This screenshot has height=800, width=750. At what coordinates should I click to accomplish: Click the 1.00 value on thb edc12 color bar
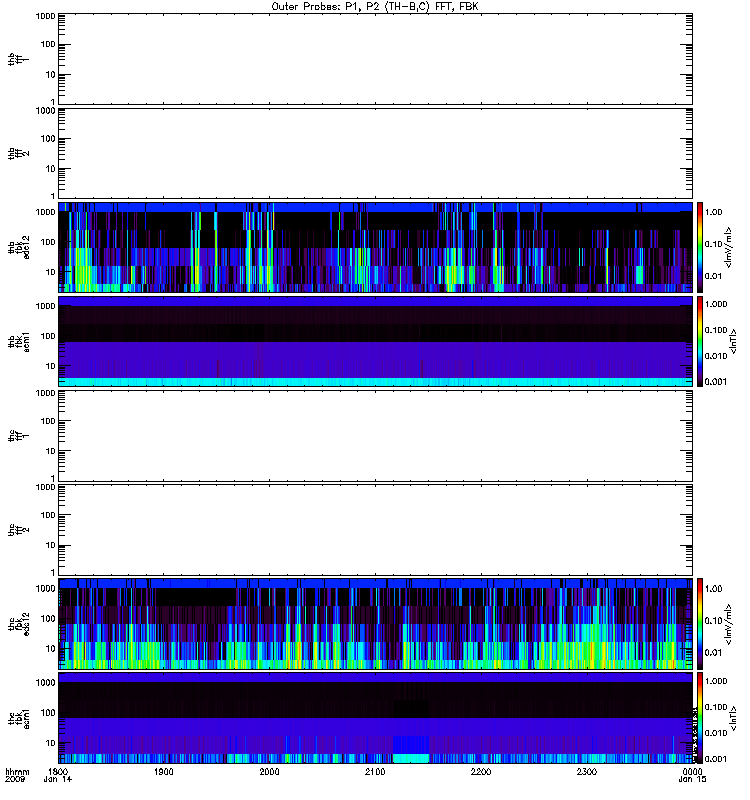pyautogui.click(x=713, y=212)
